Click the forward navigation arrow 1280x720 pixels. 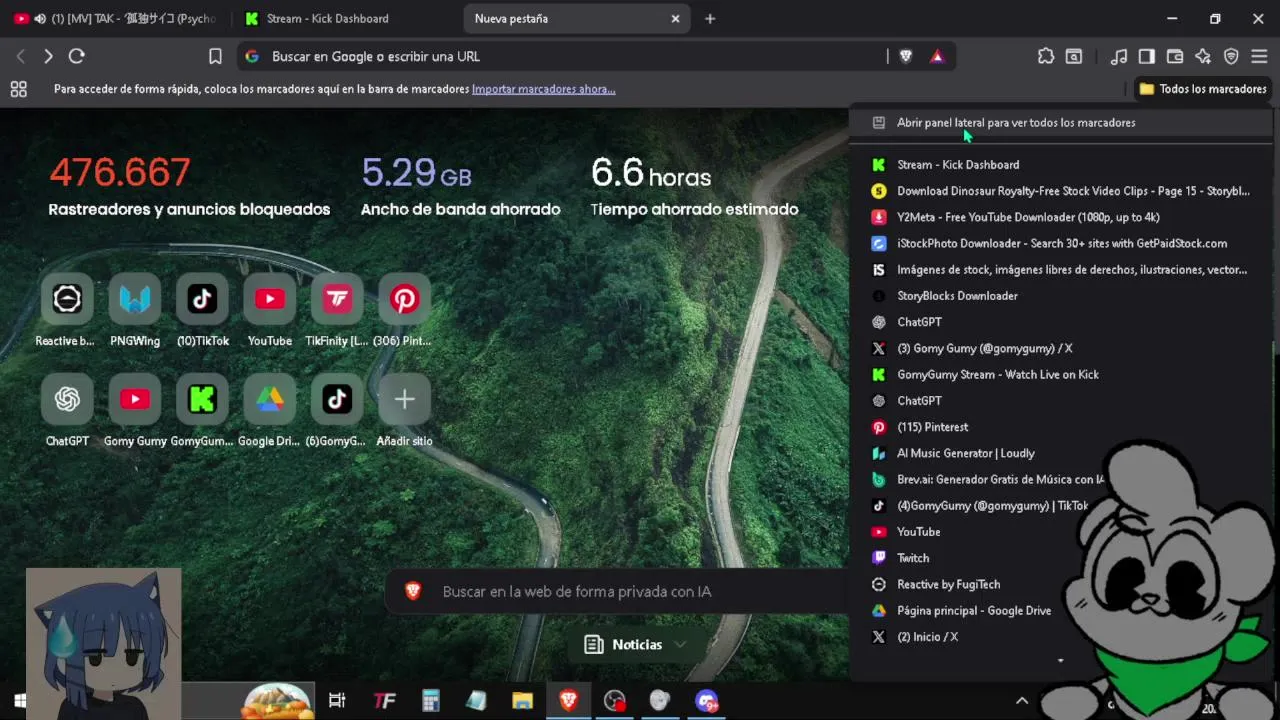48,56
